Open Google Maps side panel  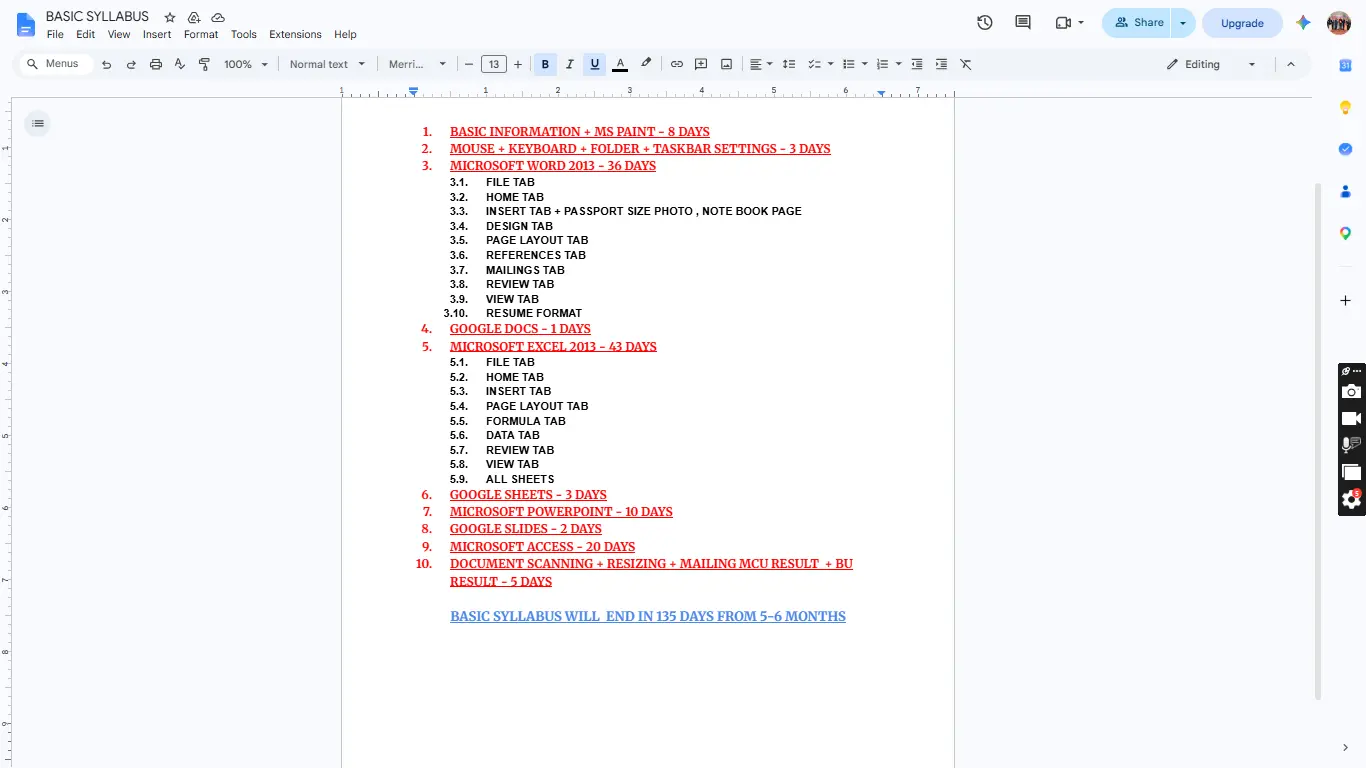point(1346,233)
